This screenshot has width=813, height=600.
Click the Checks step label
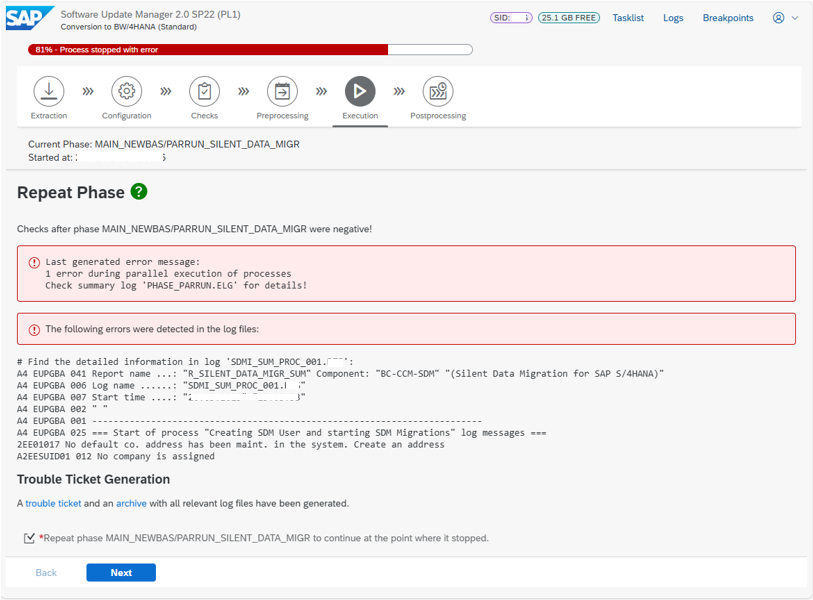204,116
